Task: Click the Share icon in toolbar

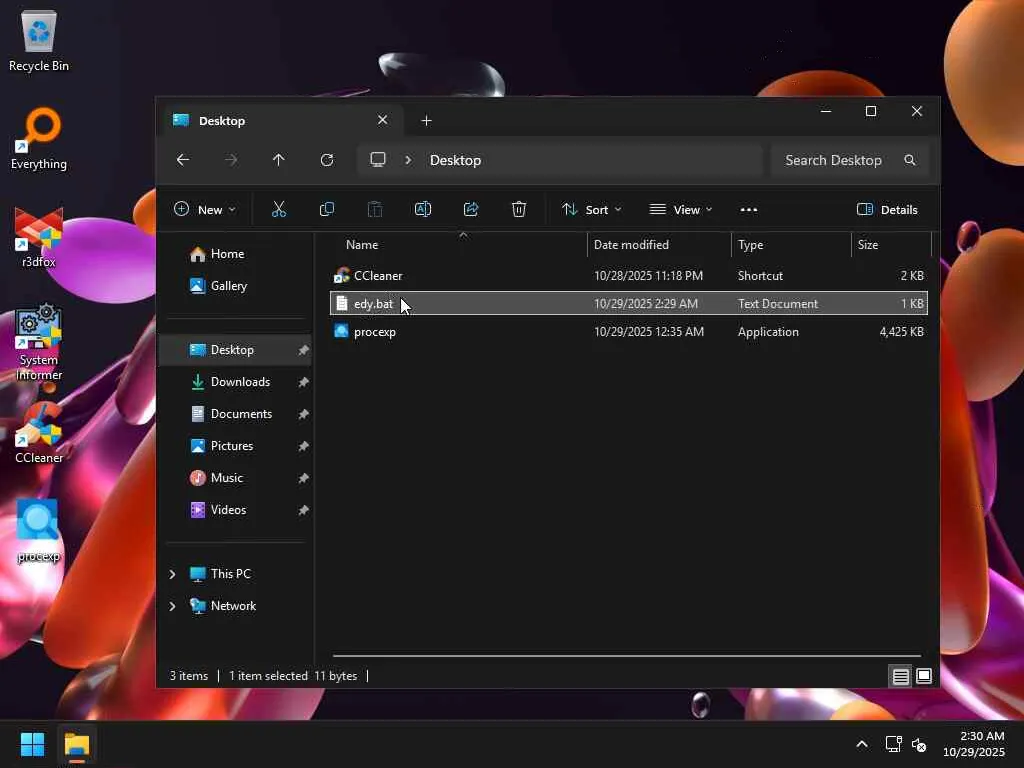Action: click(471, 209)
